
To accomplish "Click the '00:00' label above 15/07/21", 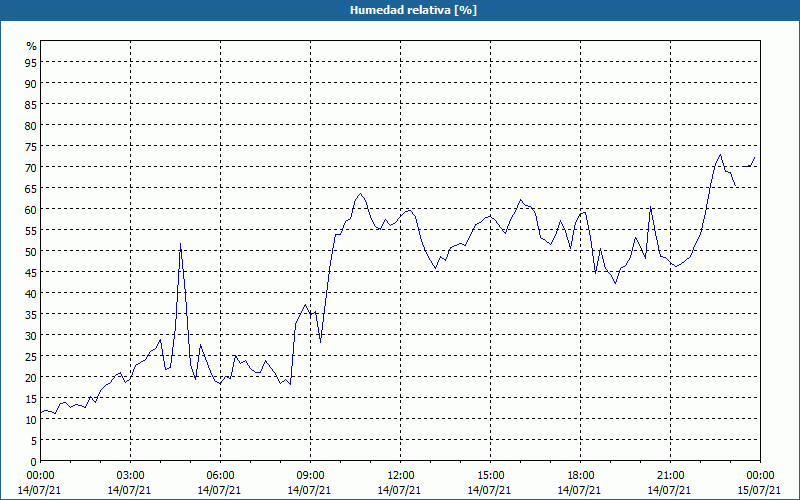I will point(760,476).
